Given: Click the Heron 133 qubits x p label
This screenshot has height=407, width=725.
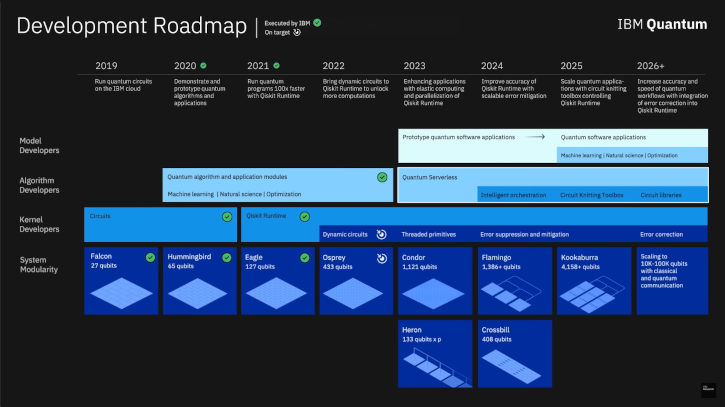Looking at the screenshot, I should click(x=422, y=334).
